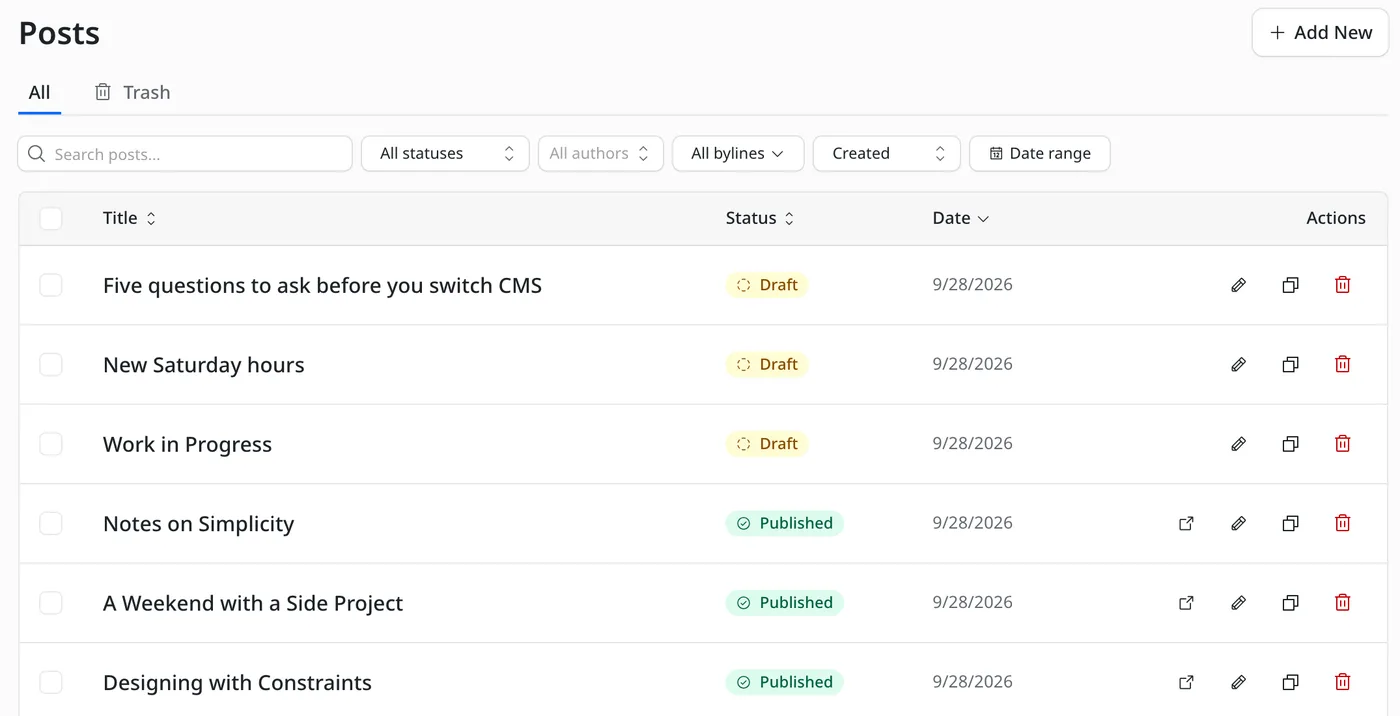Screen dimensions: 1400x716
Task: Click the date of 'Designing with Constraints'
Action: point(972,682)
